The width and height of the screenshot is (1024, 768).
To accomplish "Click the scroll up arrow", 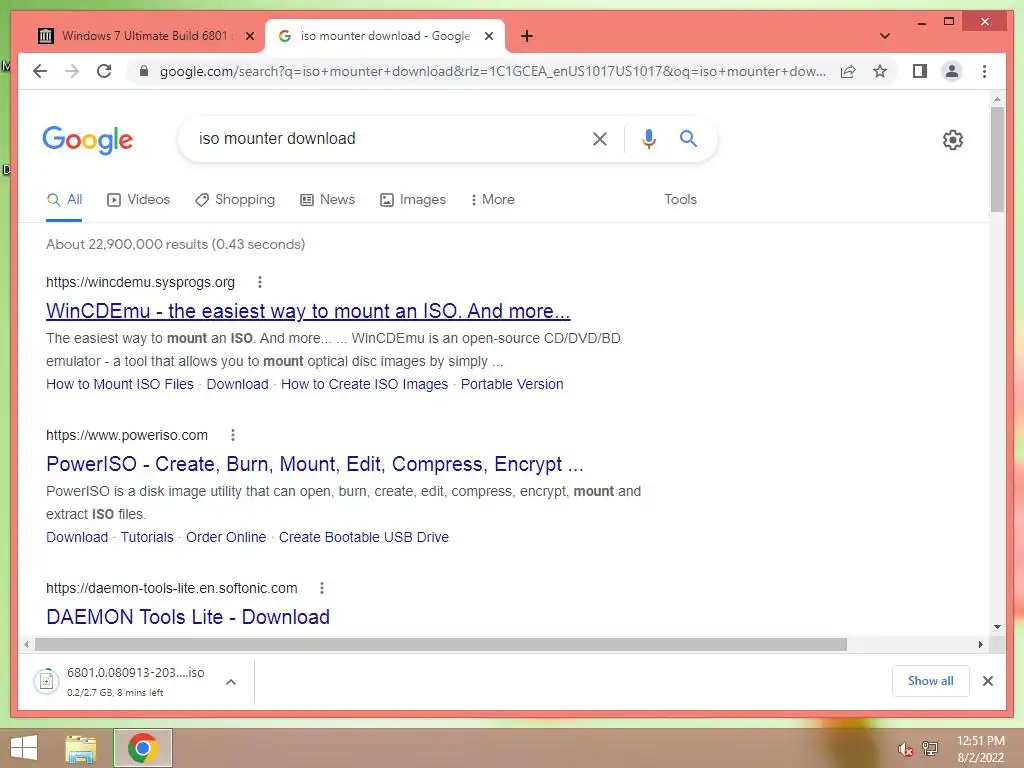I will tap(997, 99).
